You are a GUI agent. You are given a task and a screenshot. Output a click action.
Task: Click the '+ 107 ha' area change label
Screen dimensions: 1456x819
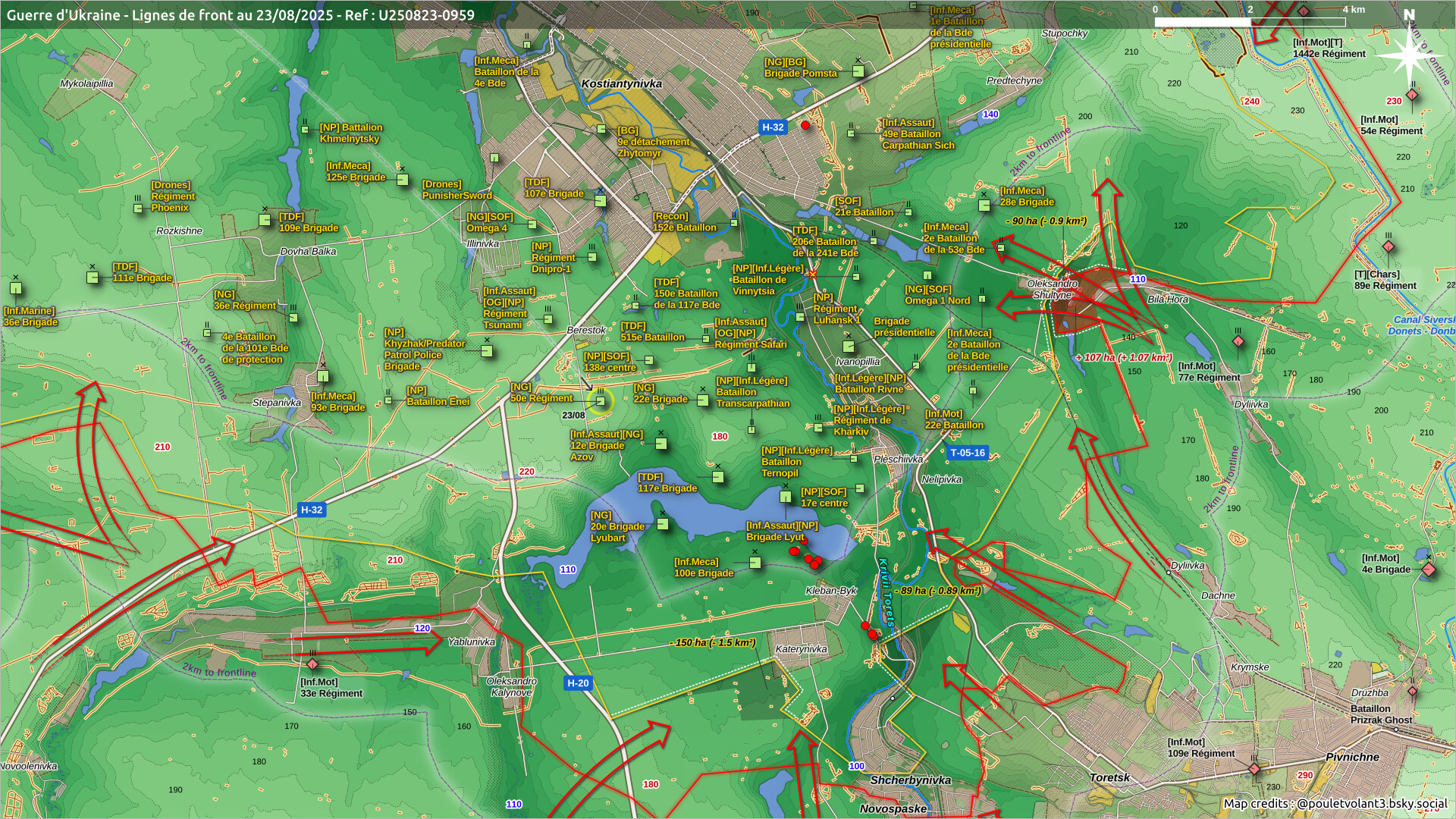click(1123, 357)
